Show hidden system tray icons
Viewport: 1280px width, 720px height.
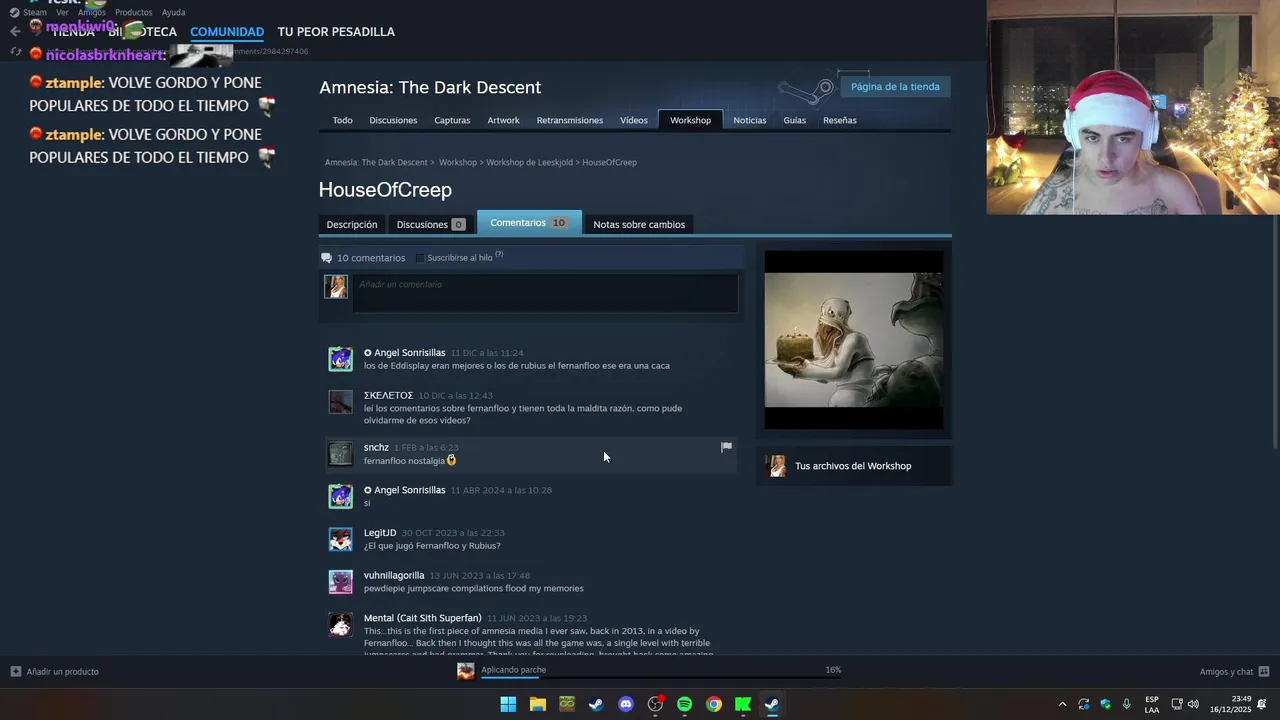(1062, 704)
